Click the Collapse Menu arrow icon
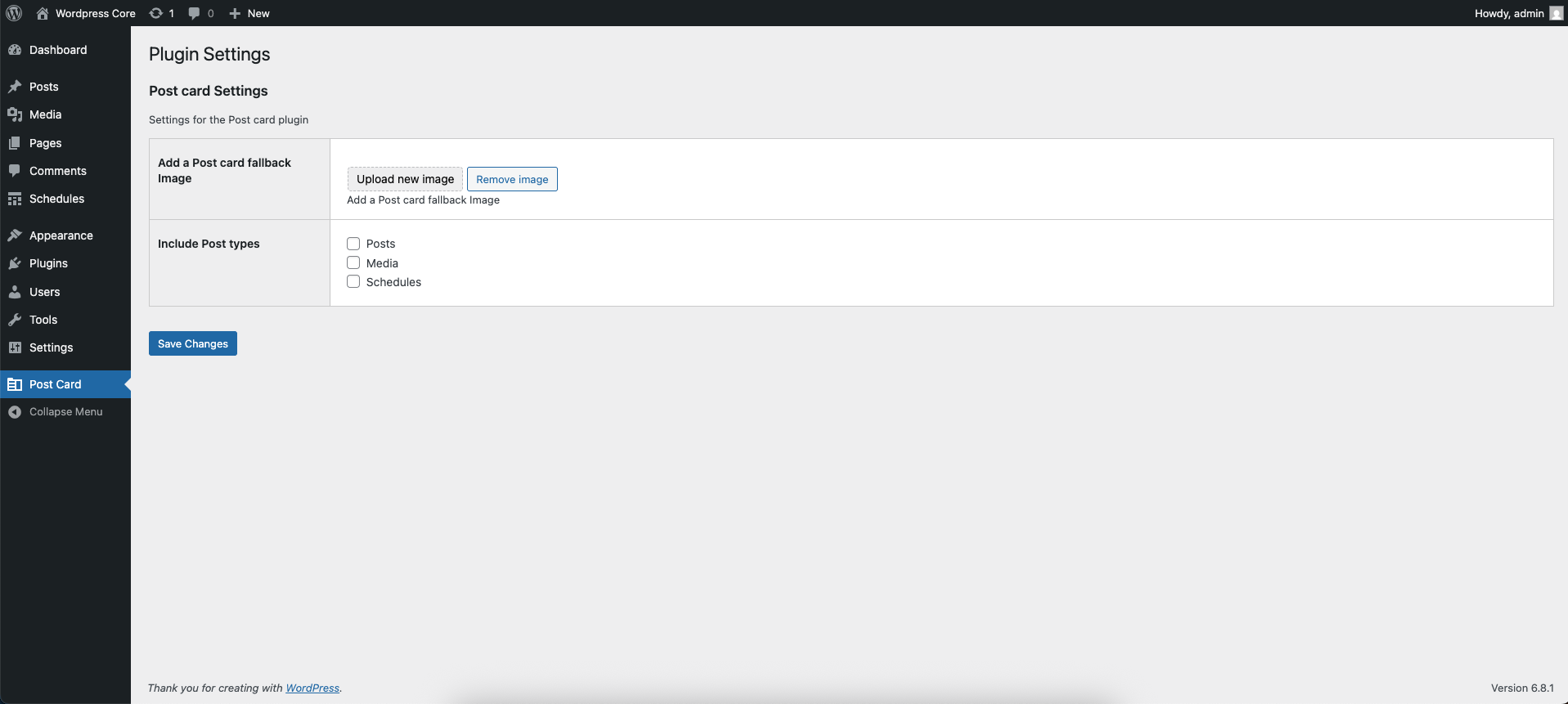The width and height of the screenshot is (1568, 704). [15, 412]
